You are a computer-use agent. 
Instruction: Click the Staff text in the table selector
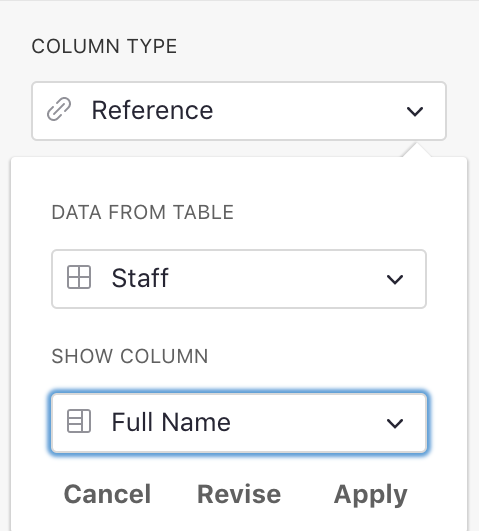[140, 278]
